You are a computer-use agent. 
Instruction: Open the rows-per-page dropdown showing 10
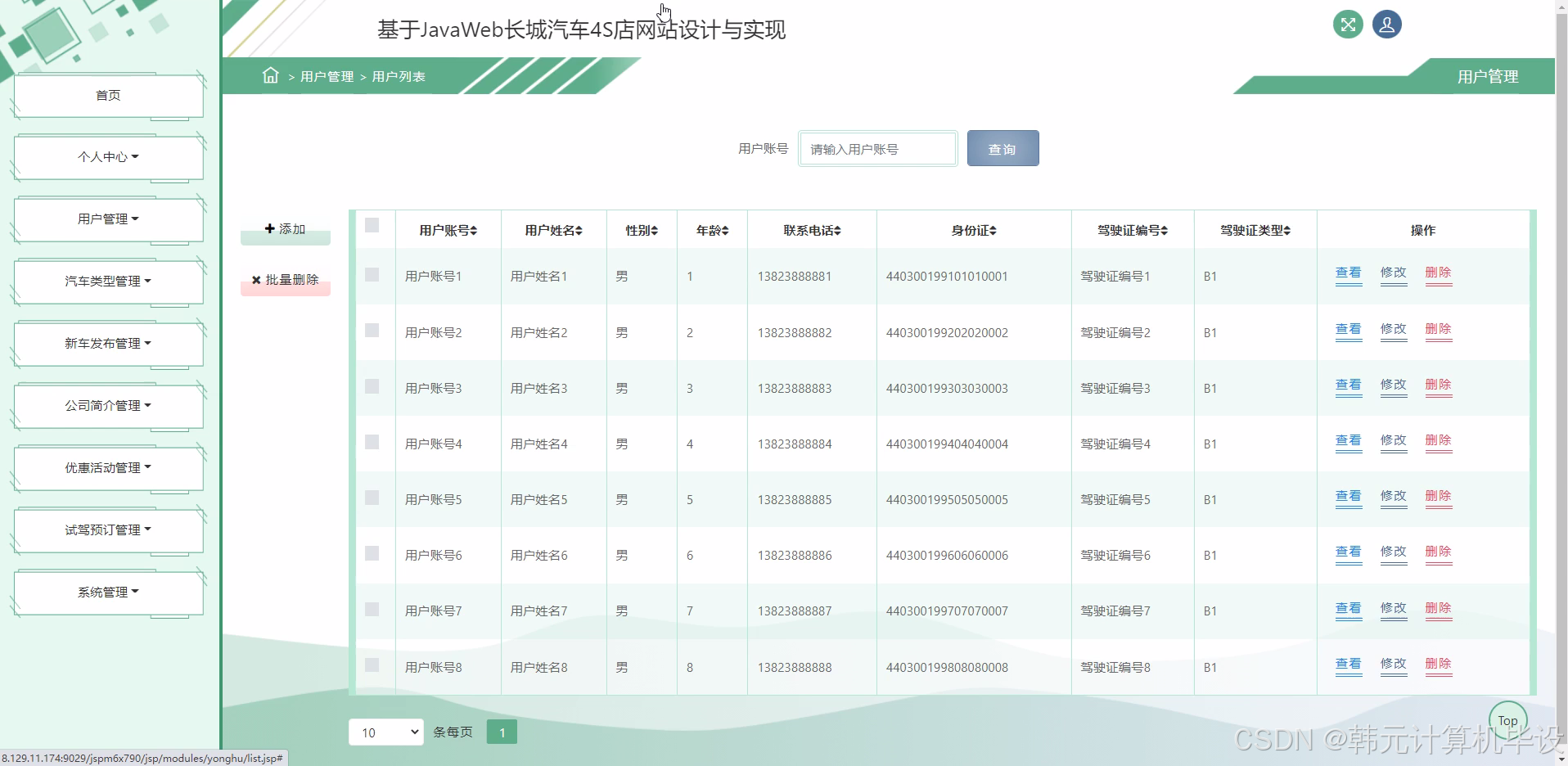coord(386,732)
